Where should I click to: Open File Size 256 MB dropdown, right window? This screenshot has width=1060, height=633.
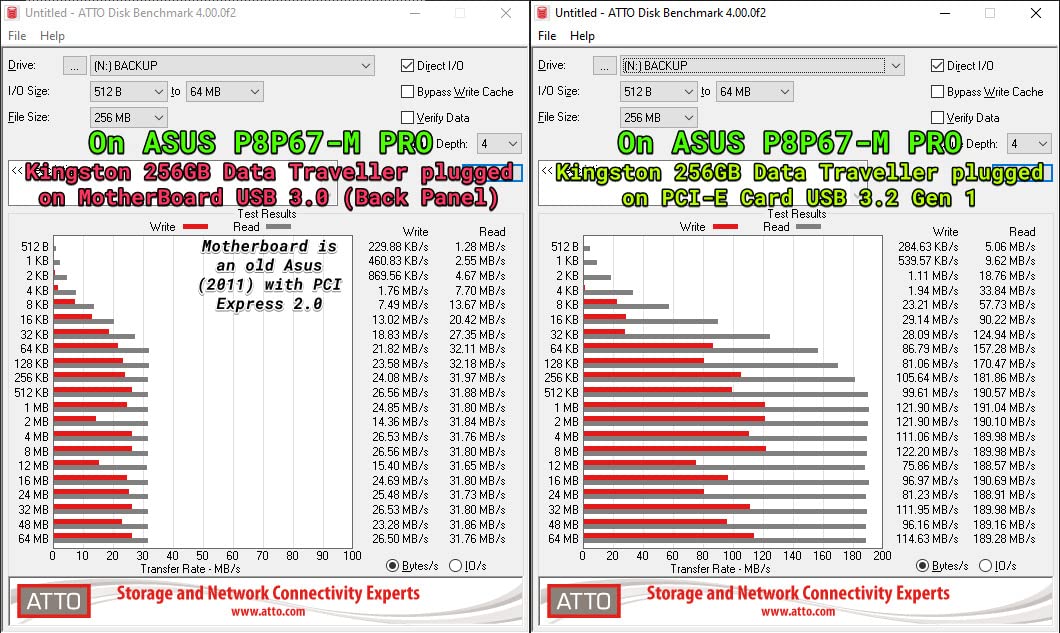click(x=658, y=118)
